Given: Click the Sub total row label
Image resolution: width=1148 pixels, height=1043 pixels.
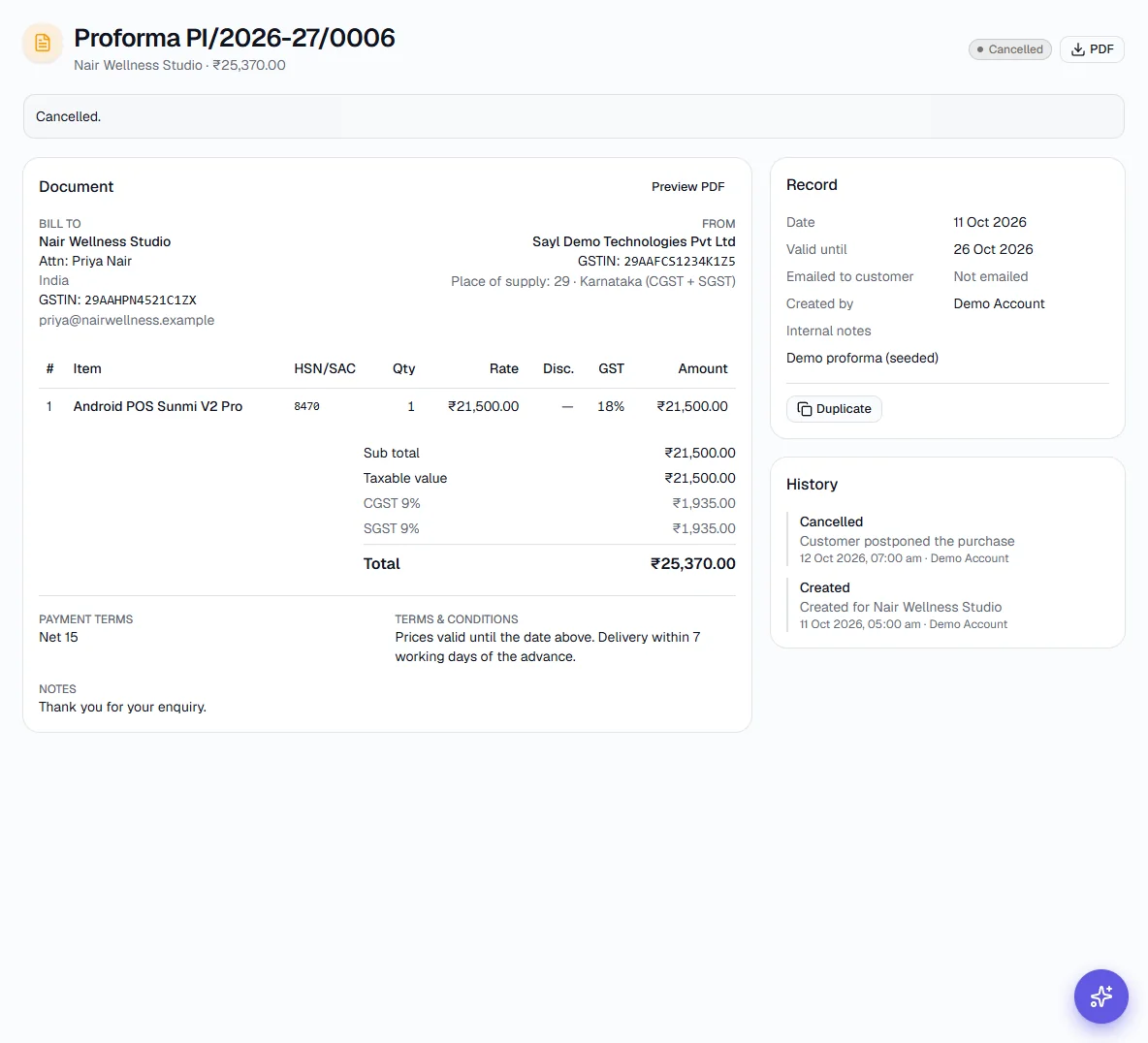Looking at the screenshot, I should tap(391, 453).
